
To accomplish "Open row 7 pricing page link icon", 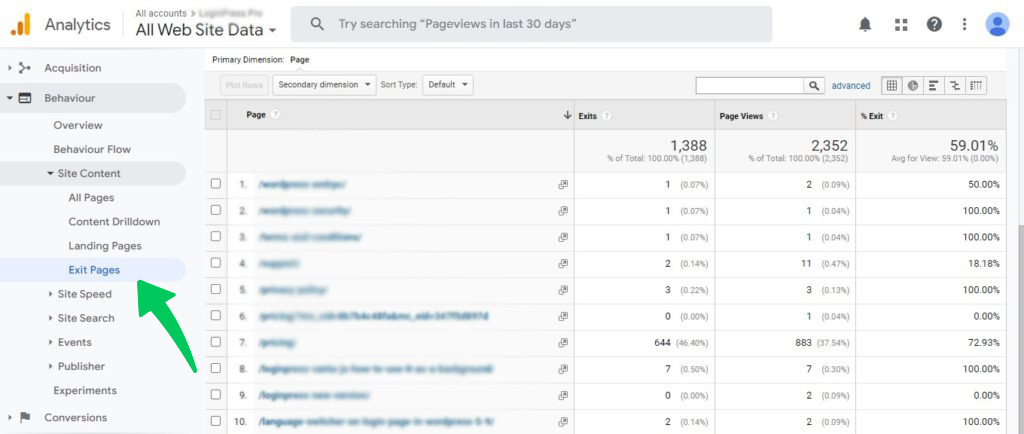I will pyautogui.click(x=563, y=343).
